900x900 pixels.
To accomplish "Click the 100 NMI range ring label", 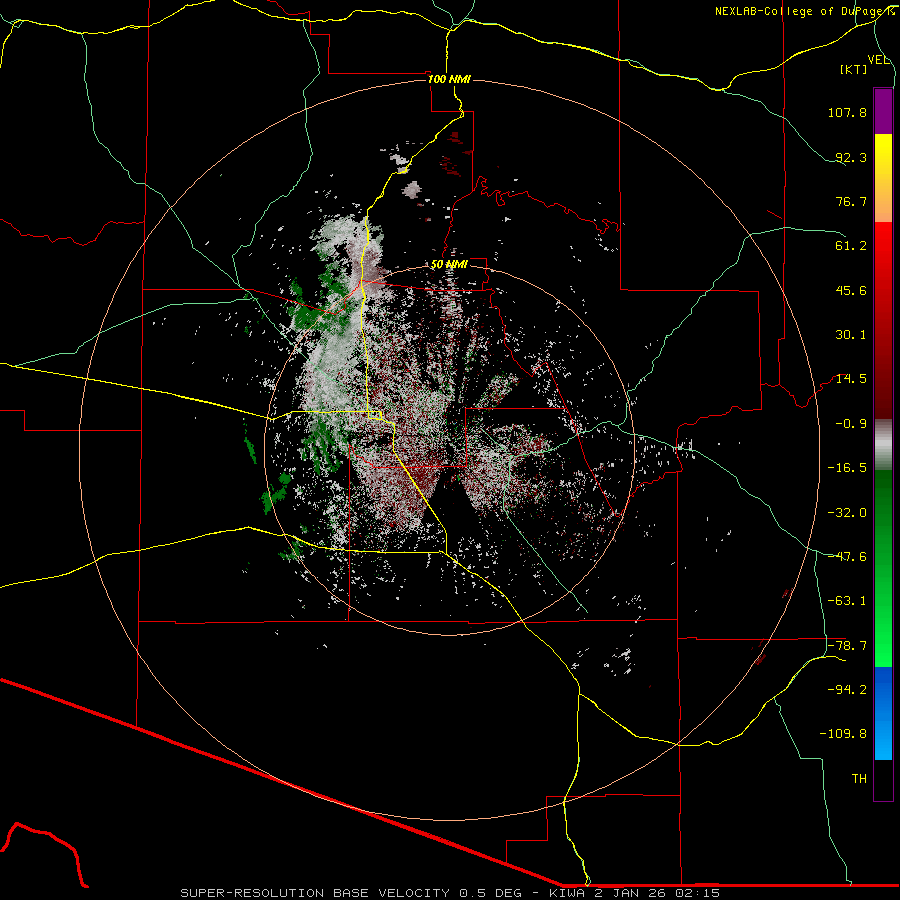I will click(x=449, y=79).
